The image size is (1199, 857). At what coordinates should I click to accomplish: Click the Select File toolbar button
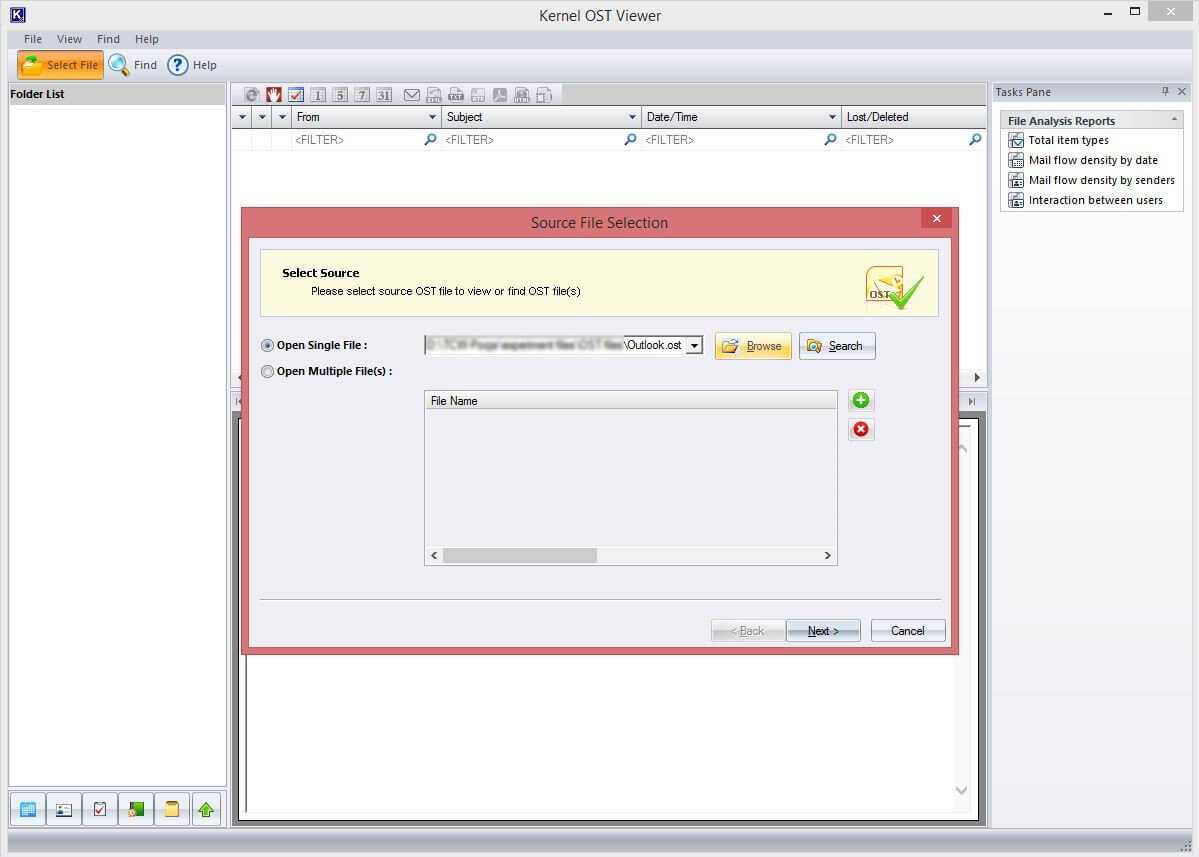pos(60,65)
